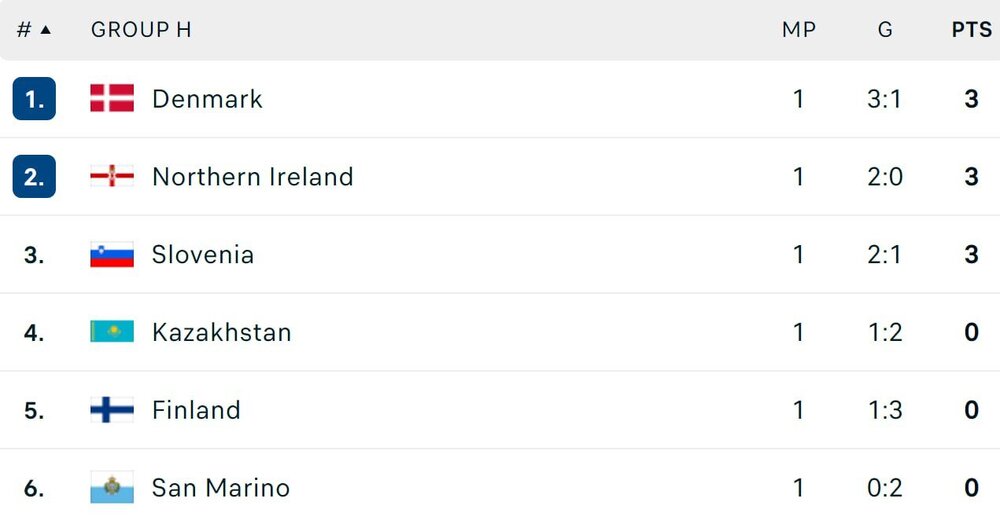Click Denmark's 3:1 goals score
The image size is (1000, 524).
click(x=885, y=99)
